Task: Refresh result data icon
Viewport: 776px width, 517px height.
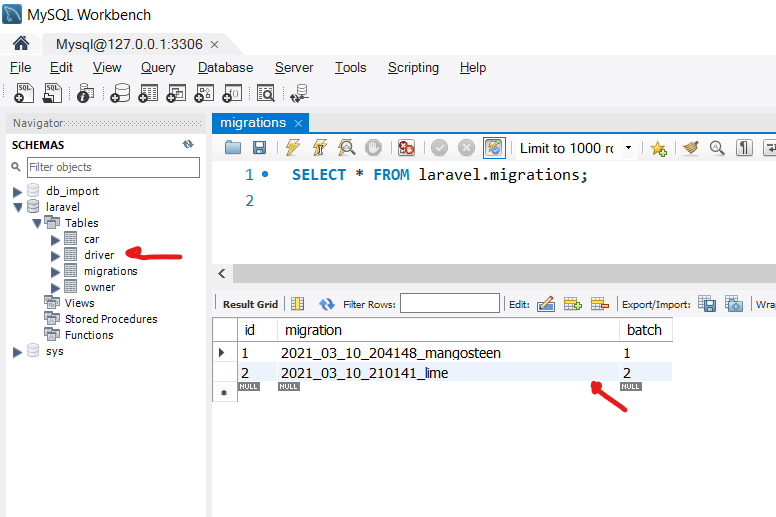Action: 327,304
